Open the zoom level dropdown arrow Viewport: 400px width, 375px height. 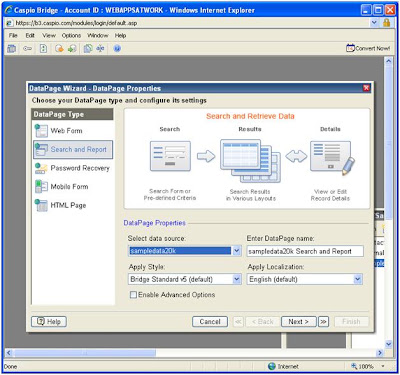click(x=383, y=366)
